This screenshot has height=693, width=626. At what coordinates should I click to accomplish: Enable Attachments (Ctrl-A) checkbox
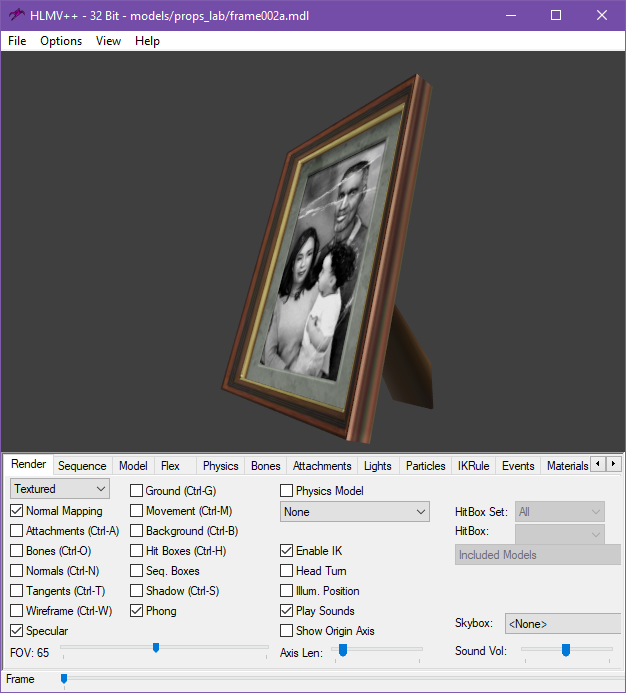16,530
